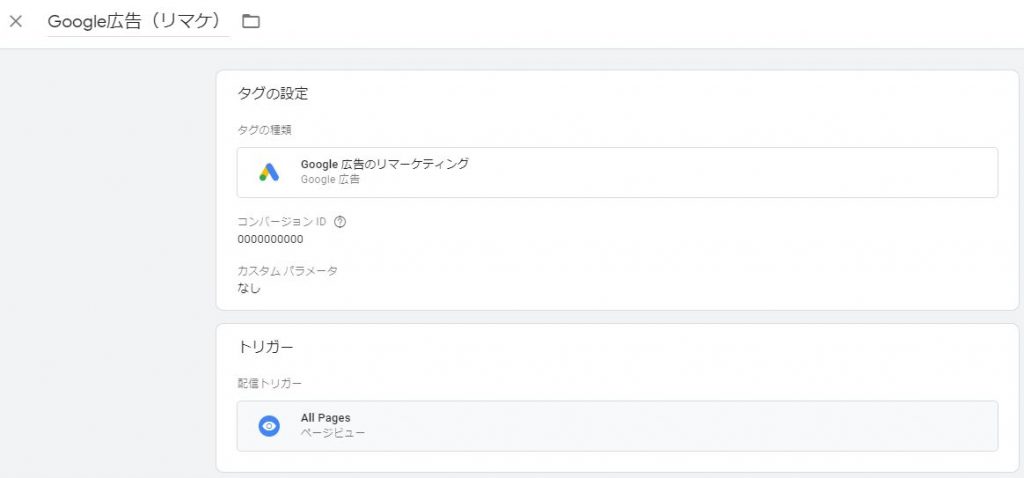Click the Google Ads logo icon
1024x478 pixels.
pyautogui.click(x=269, y=172)
